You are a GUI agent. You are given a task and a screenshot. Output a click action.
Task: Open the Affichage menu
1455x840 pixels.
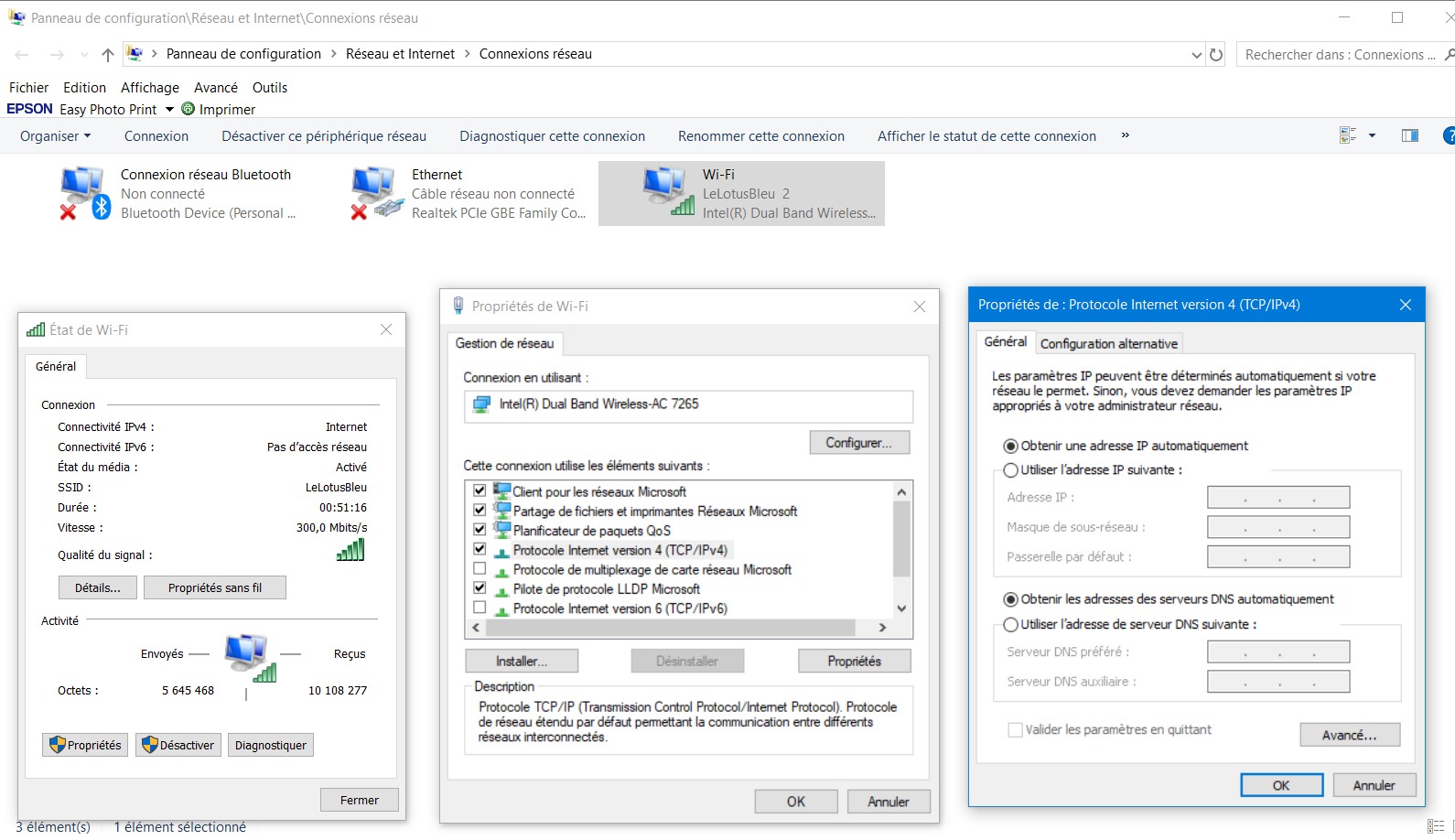(x=150, y=88)
